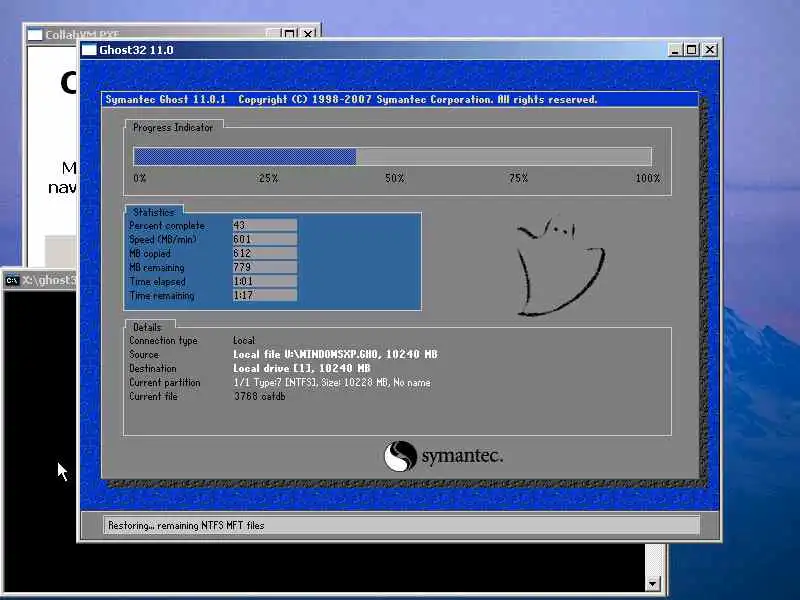Click the 25% progress scale label
800x600 pixels.
pos(268,178)
